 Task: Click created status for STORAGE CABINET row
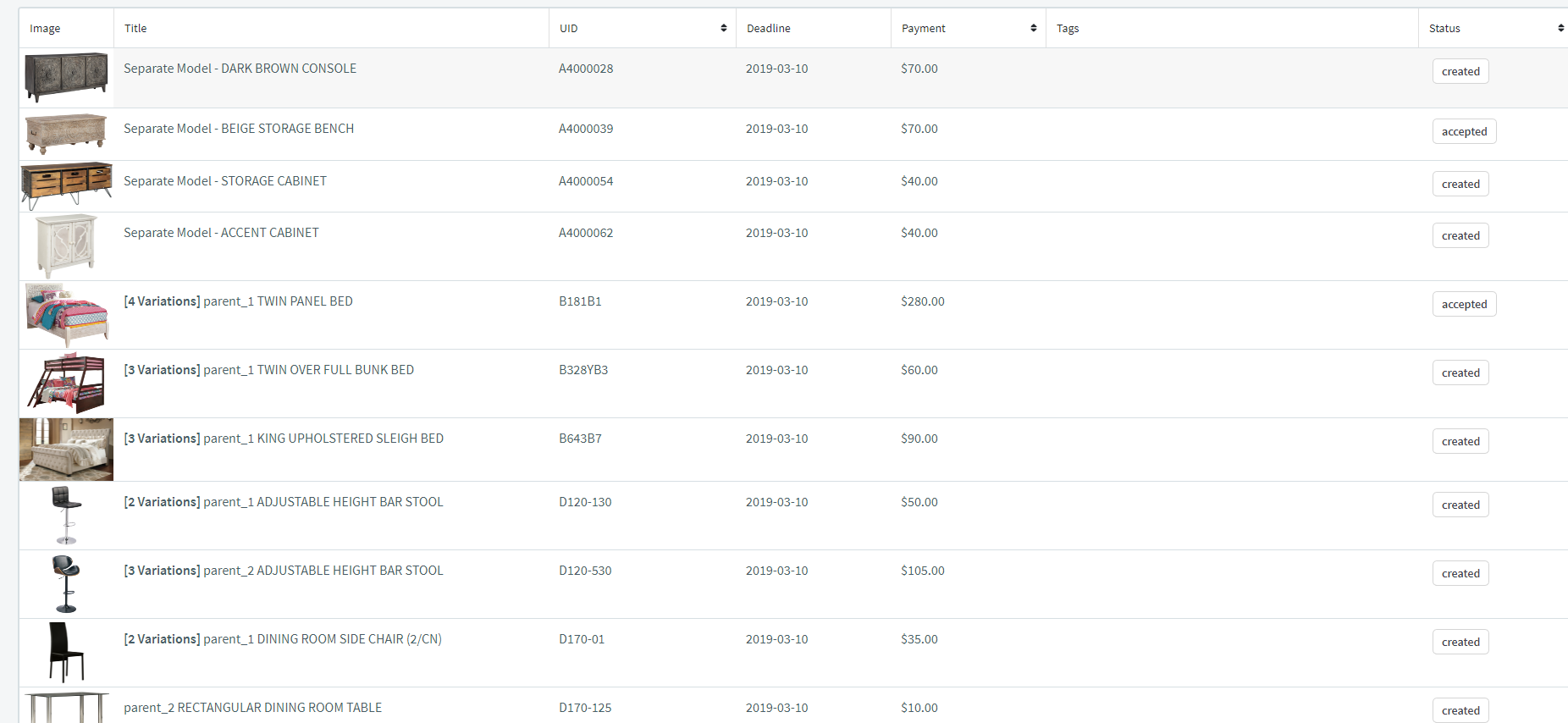(1460, 184)
